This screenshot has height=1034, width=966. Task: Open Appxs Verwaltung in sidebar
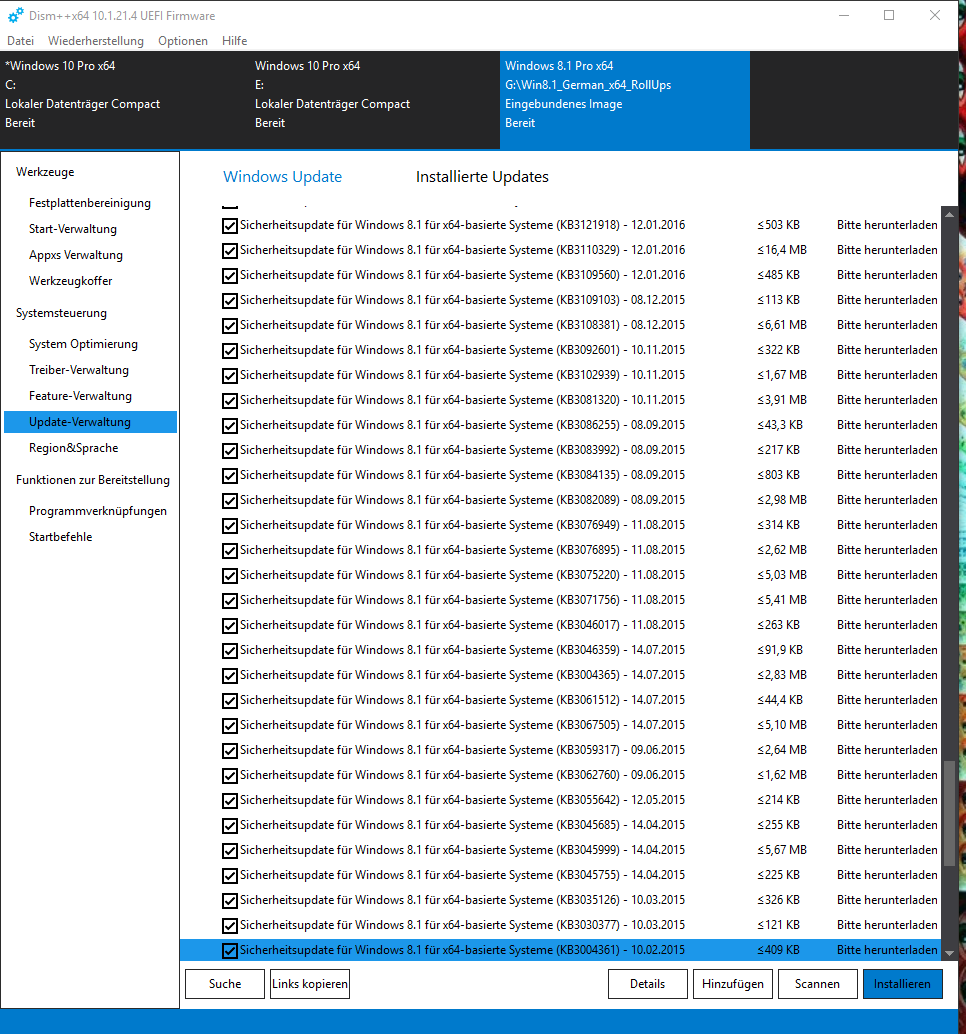76,255
